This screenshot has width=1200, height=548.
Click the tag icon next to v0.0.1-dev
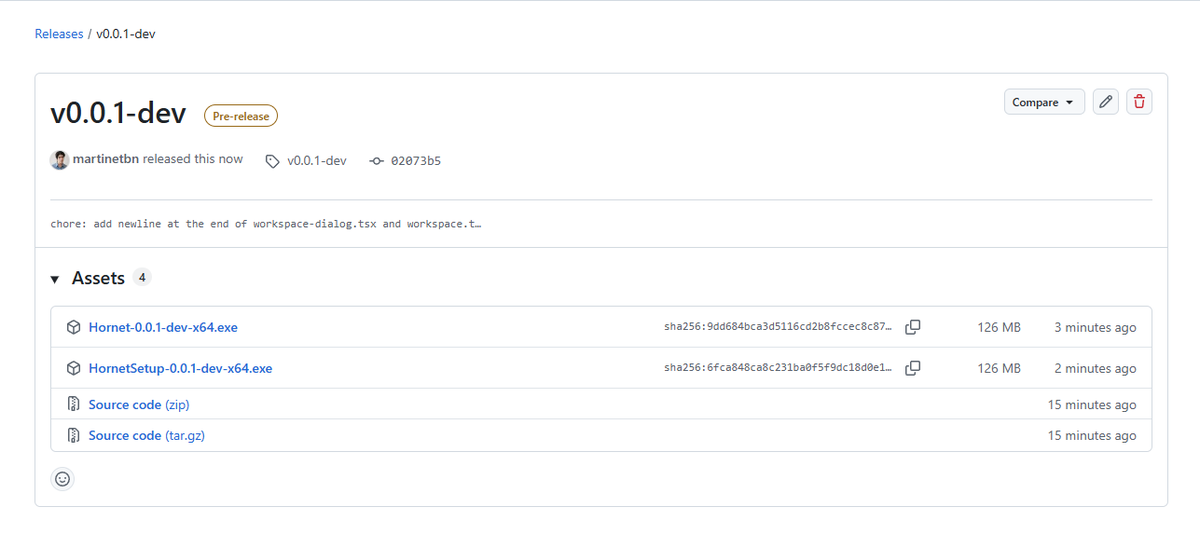272,160
